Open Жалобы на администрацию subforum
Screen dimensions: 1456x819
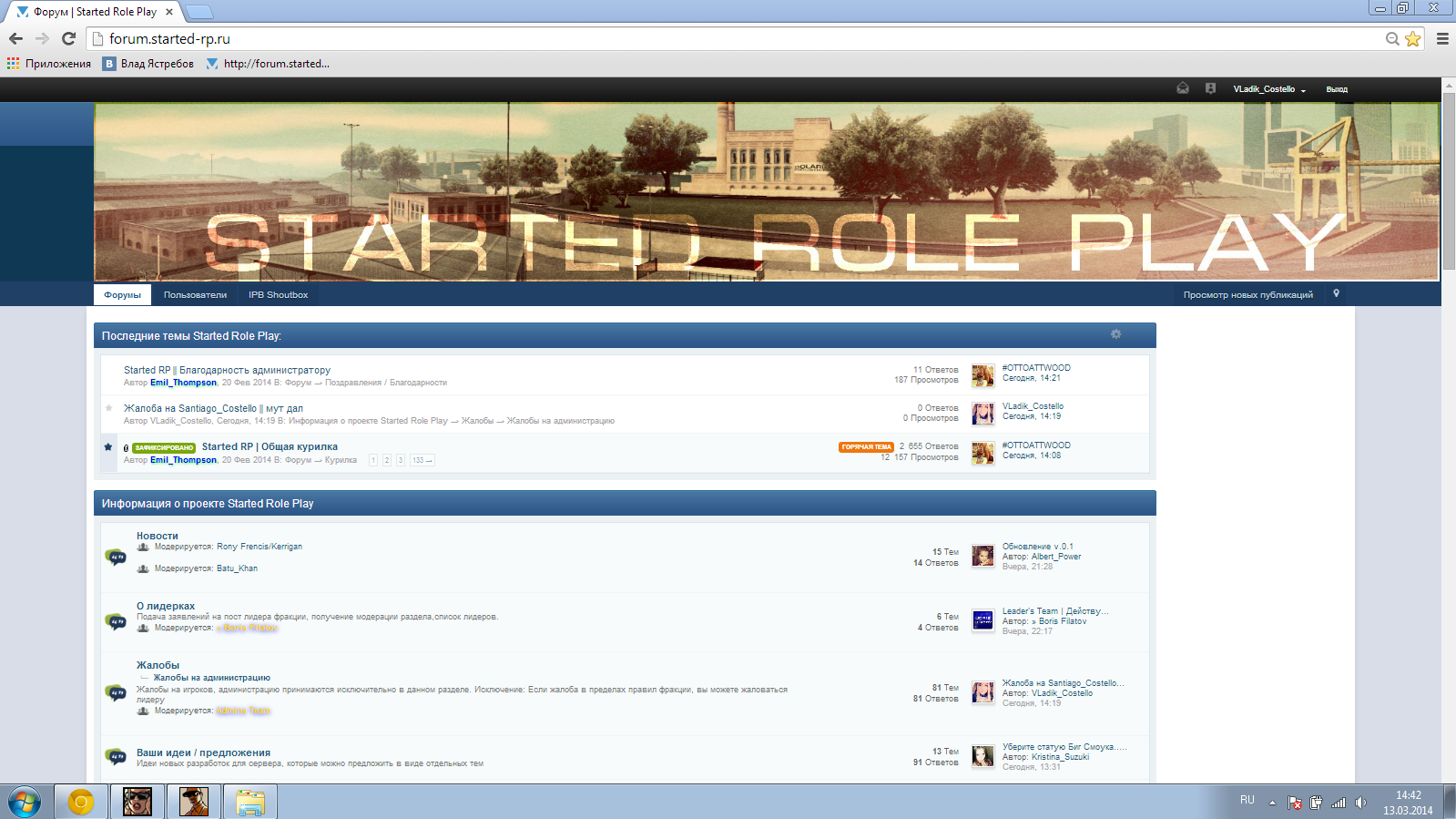(211, 678)
